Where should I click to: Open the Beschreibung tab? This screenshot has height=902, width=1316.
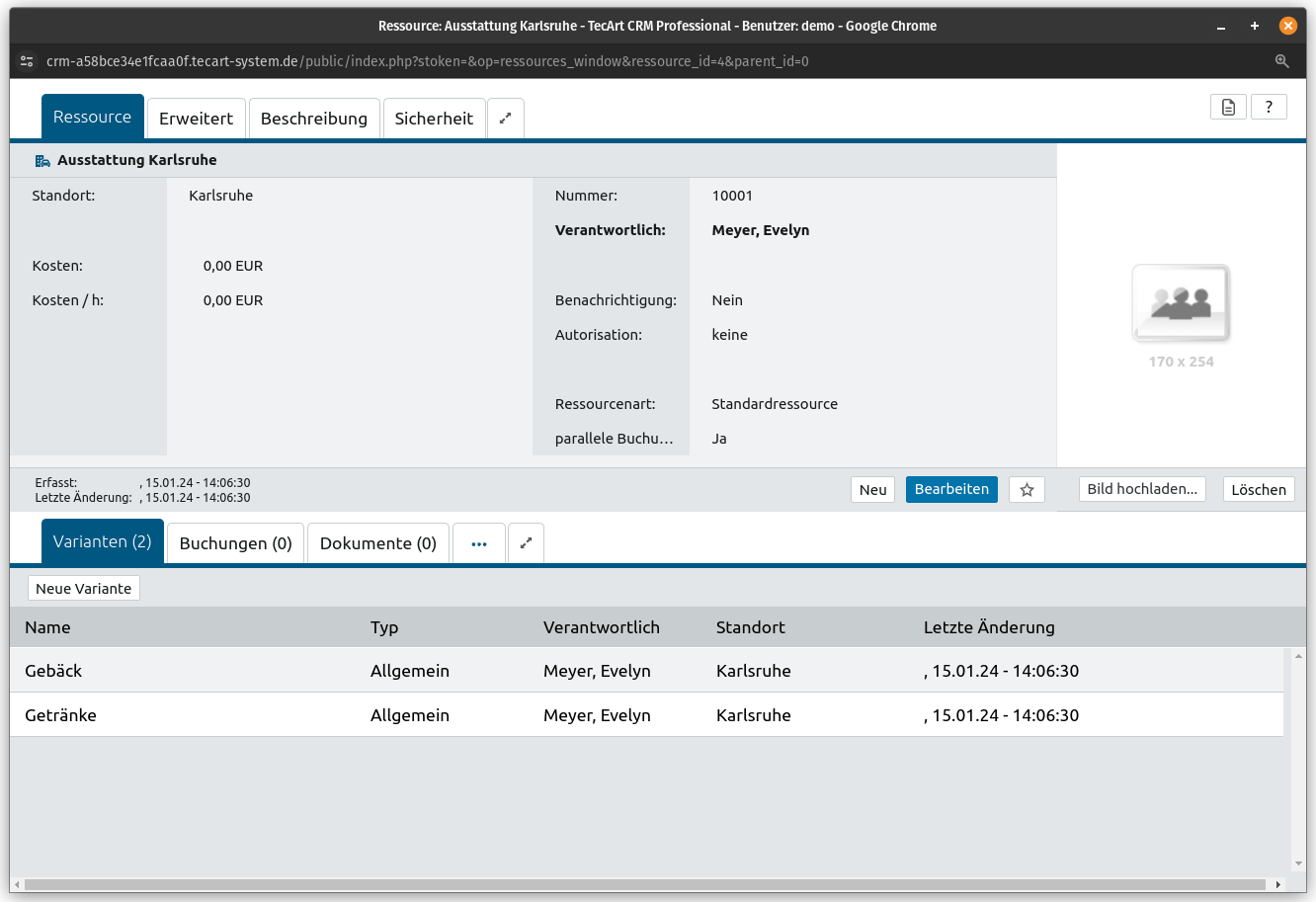coord(313,119)
